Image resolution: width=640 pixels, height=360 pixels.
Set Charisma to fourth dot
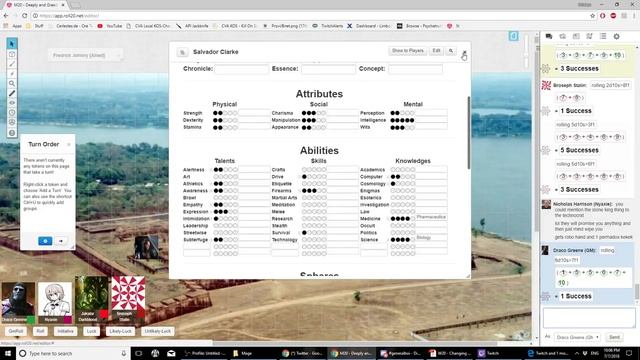point(319,113)
